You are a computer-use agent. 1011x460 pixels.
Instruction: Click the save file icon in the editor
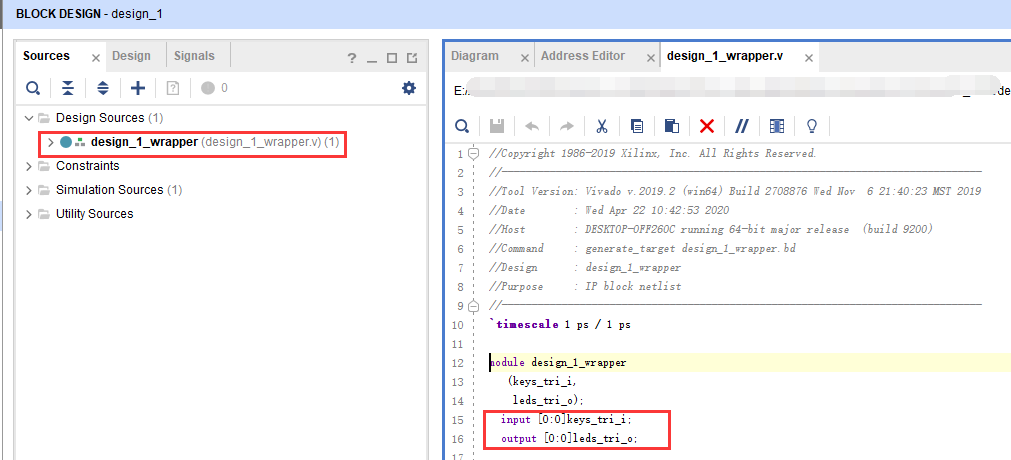click(x=497, y=126)
